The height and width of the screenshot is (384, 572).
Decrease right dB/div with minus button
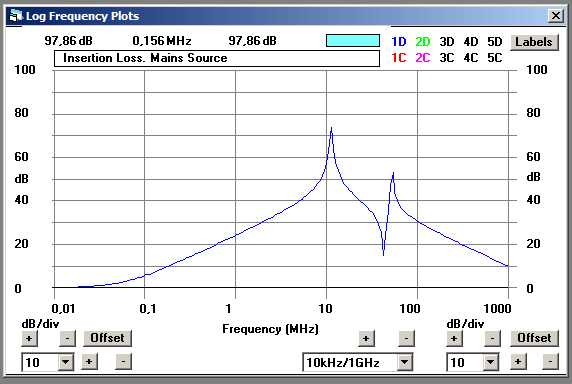tap(492, 339)
